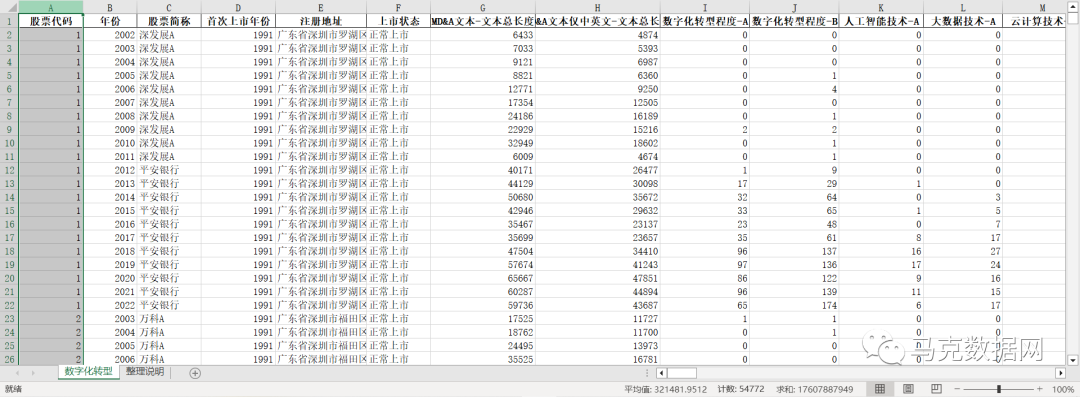Click the 数字化转型程度-B header cell
The width and height of the screenshot is (1080, 397).
[x=794, y=21]
